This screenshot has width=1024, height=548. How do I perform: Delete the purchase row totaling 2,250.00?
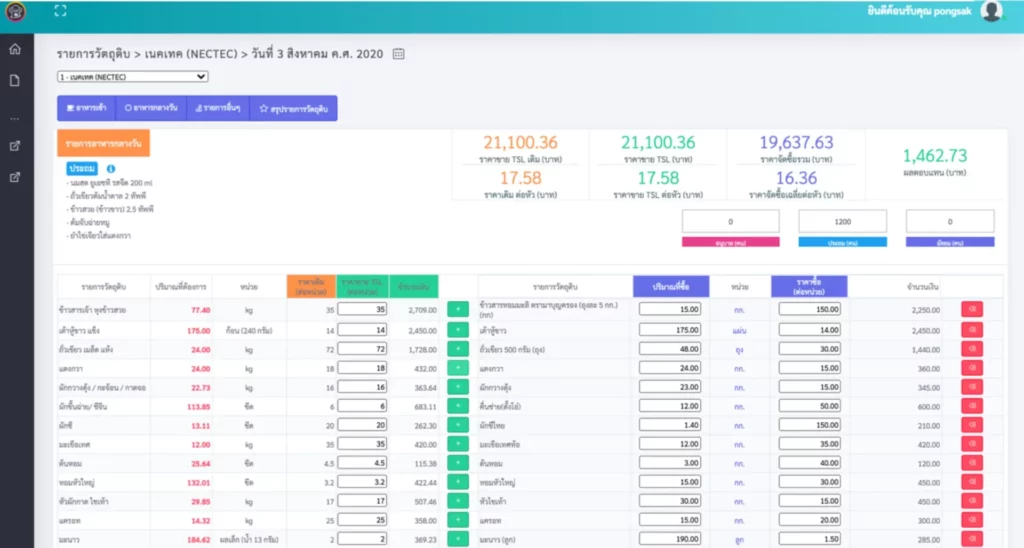[x=972, y=310]
